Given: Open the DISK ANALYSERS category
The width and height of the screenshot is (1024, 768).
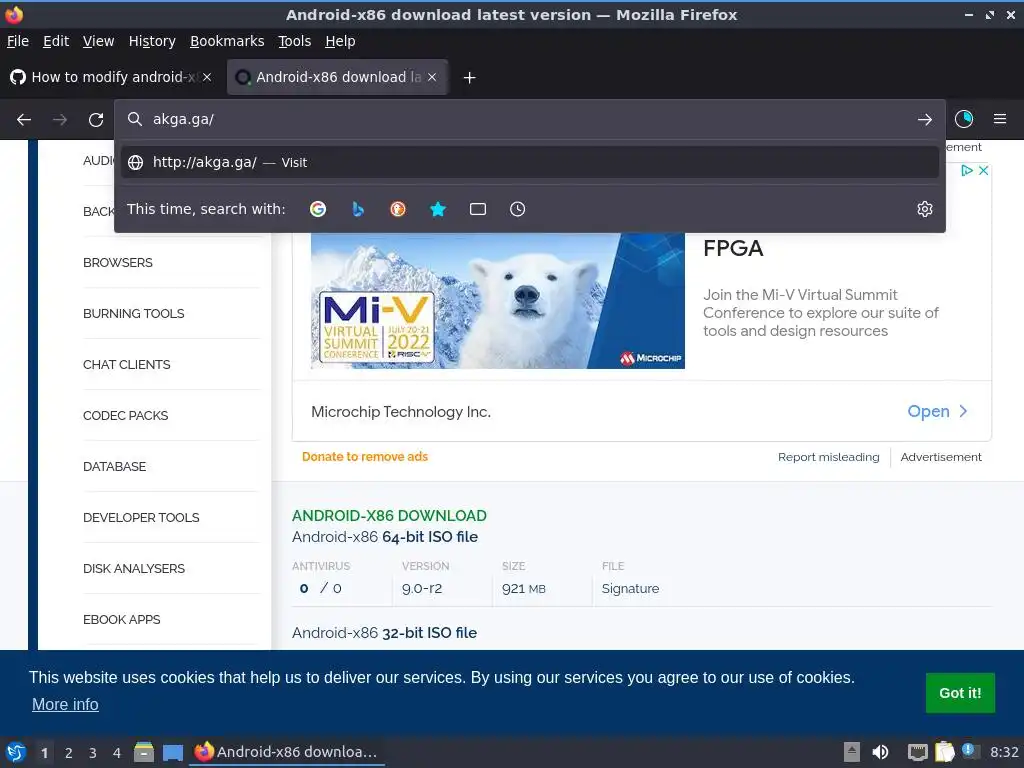Looking at the screenshot, I should pos(134,568).
